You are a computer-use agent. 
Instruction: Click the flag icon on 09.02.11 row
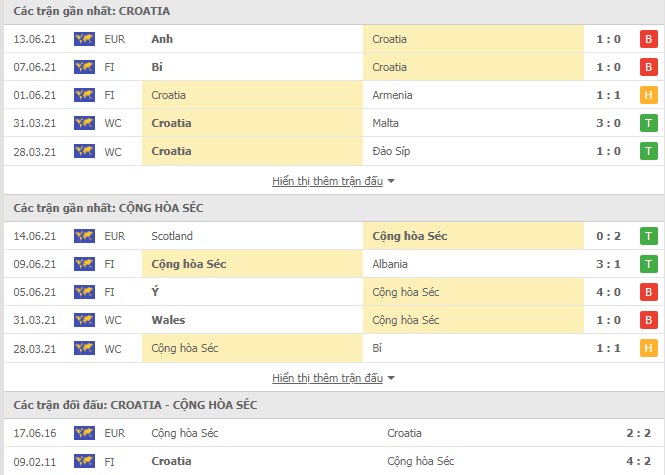(x=84, y=461)
